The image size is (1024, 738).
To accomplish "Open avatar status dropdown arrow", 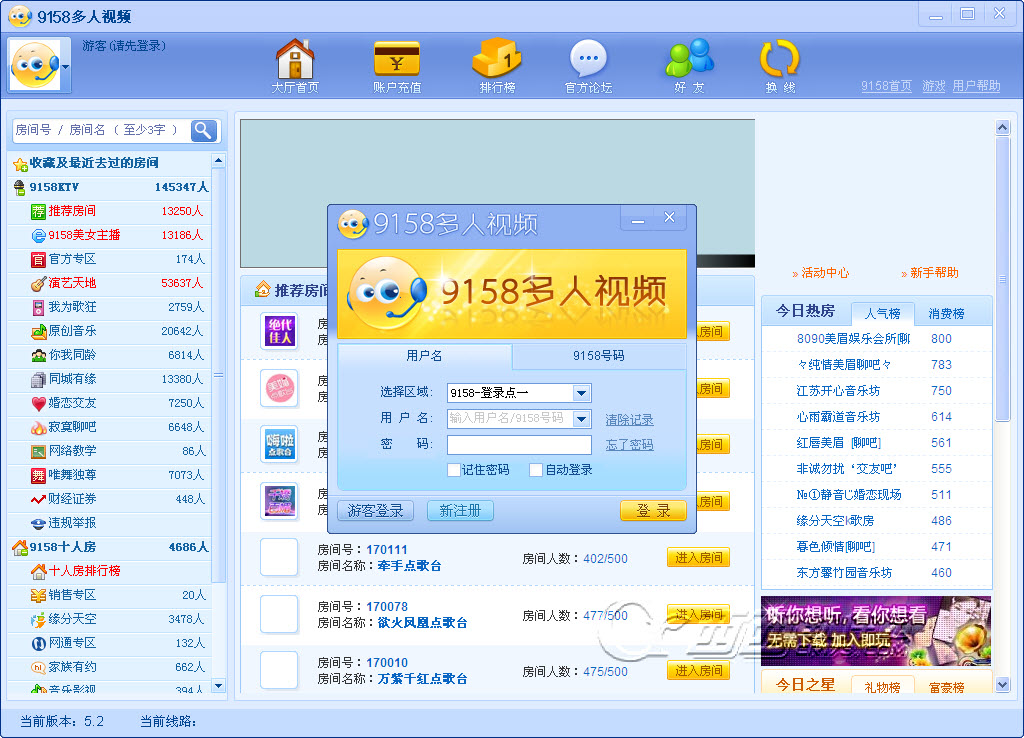I will coord(65,66).
